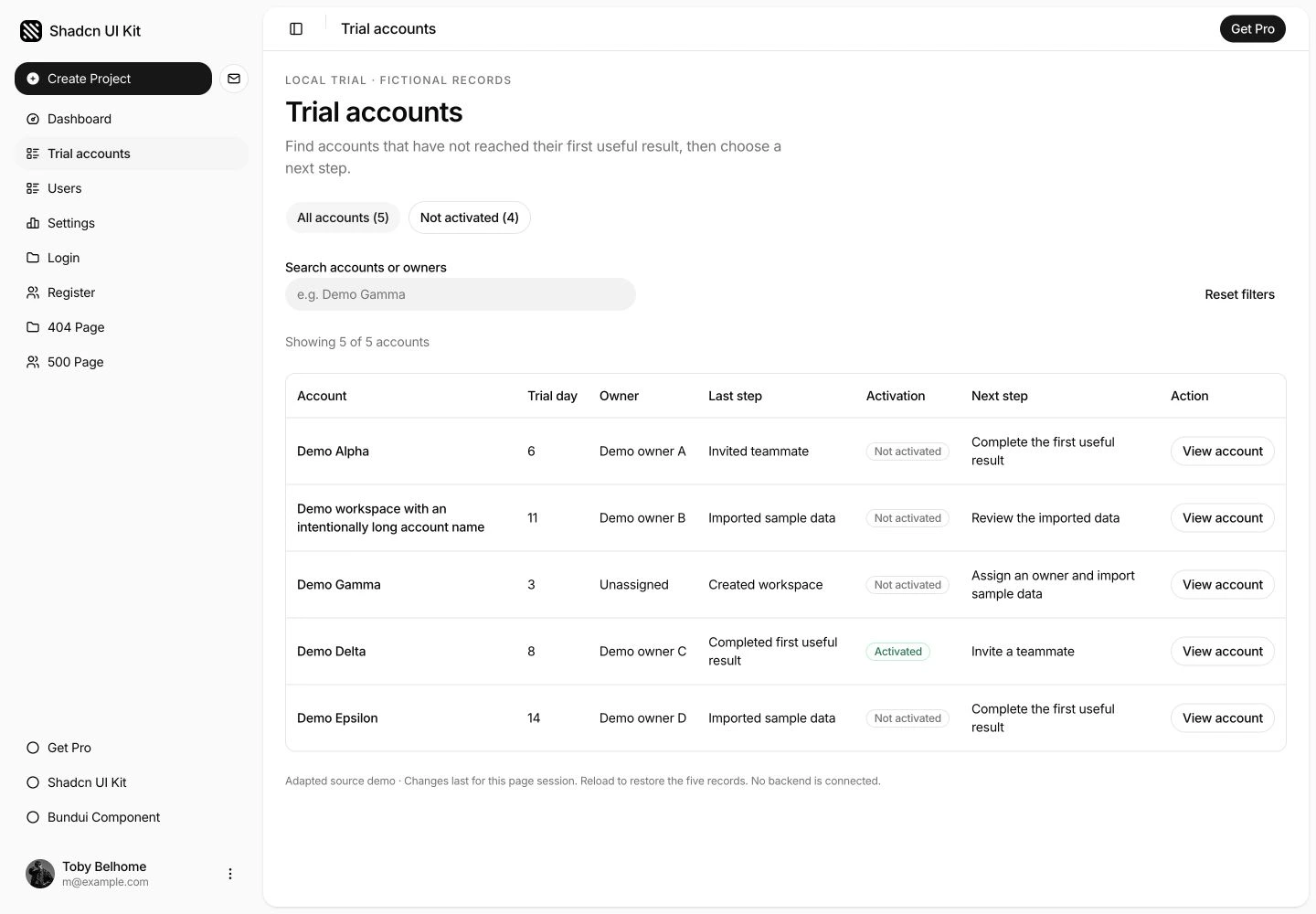This screenshot has width=1316, height=914.
Task: View account for Demo Alpha
Action: click(x=1223, y=452)
